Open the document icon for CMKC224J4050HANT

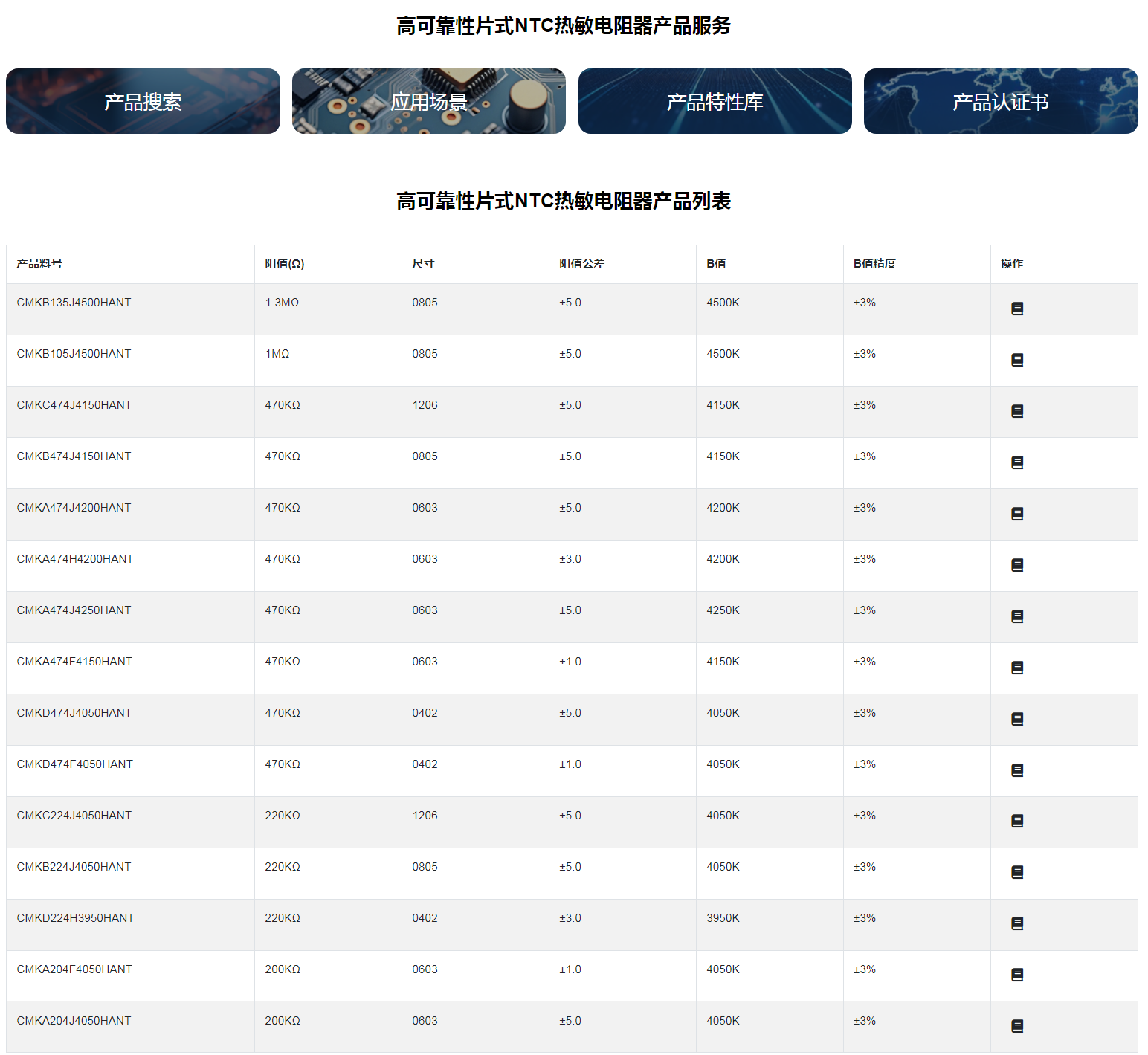pos(1018,821)
